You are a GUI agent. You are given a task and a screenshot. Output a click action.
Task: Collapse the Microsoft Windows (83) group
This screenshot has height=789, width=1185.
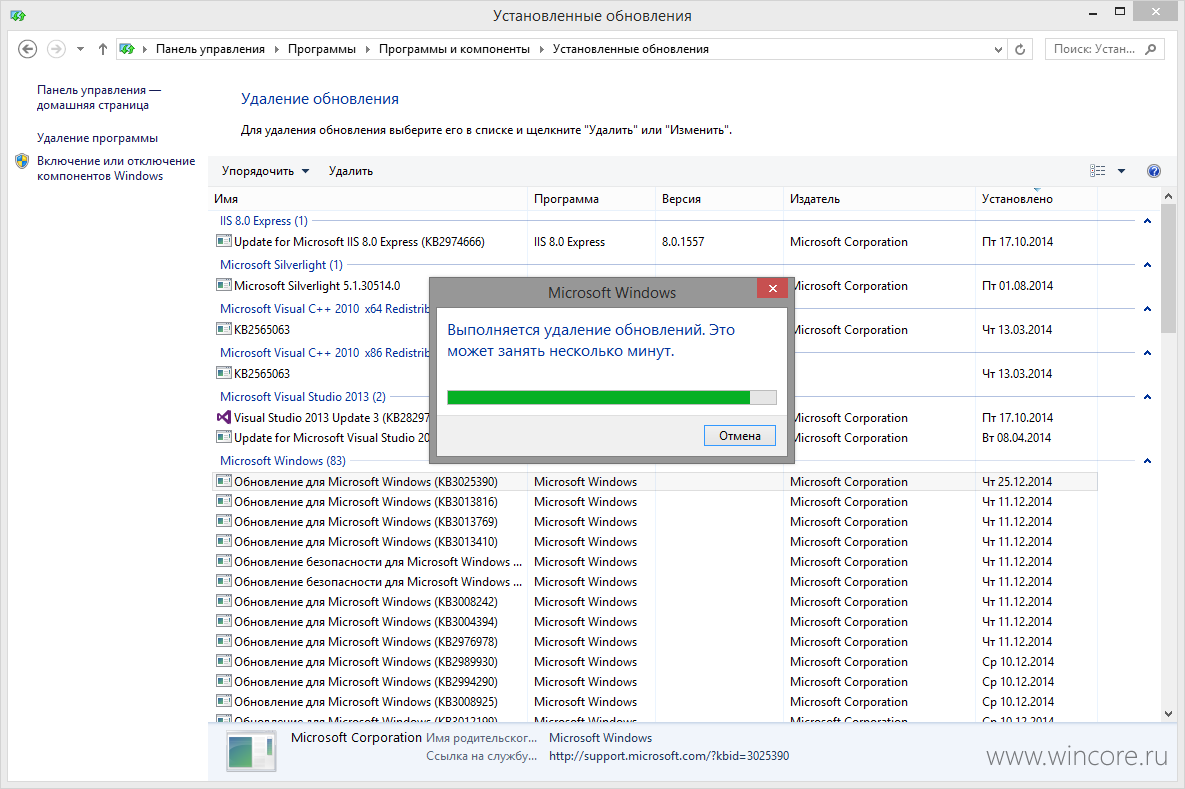(x=1147, y=461)
